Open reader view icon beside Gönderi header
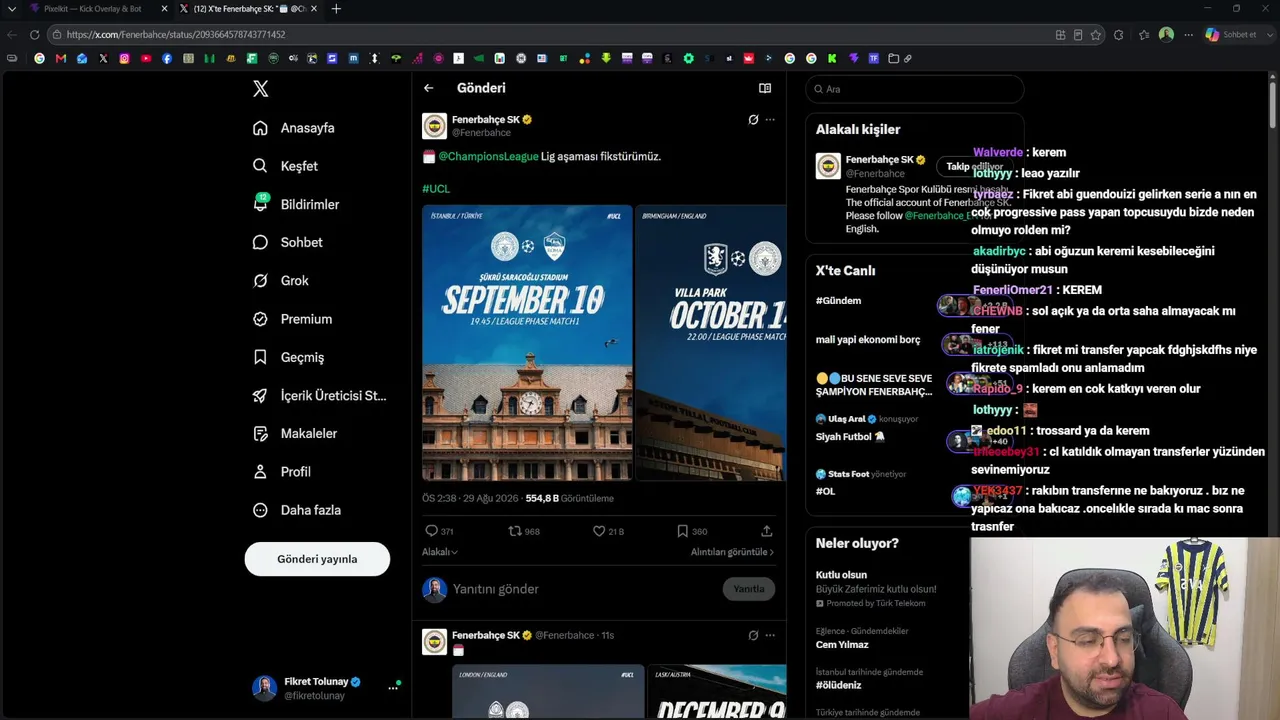This screenshot has width=1280, height=720. tap(765, 88)
